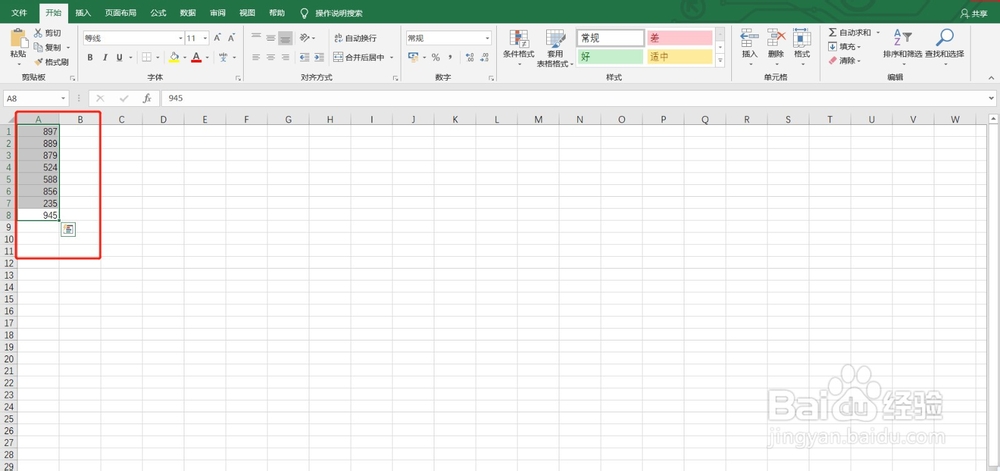Switch to the View (视图) tab
The image size is (1000, 471).
(247, 13)
